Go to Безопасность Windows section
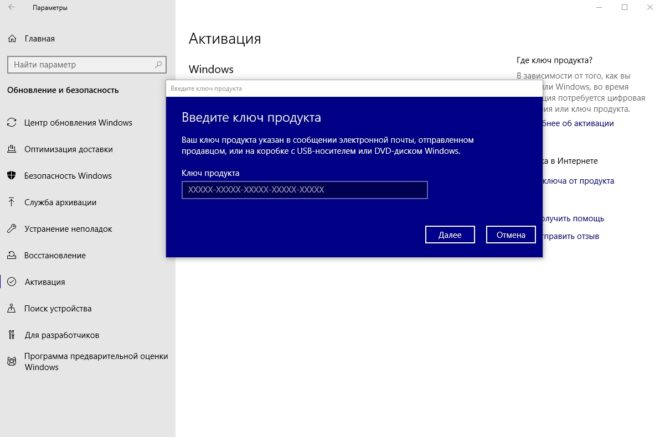 click(x=68, y=176)
